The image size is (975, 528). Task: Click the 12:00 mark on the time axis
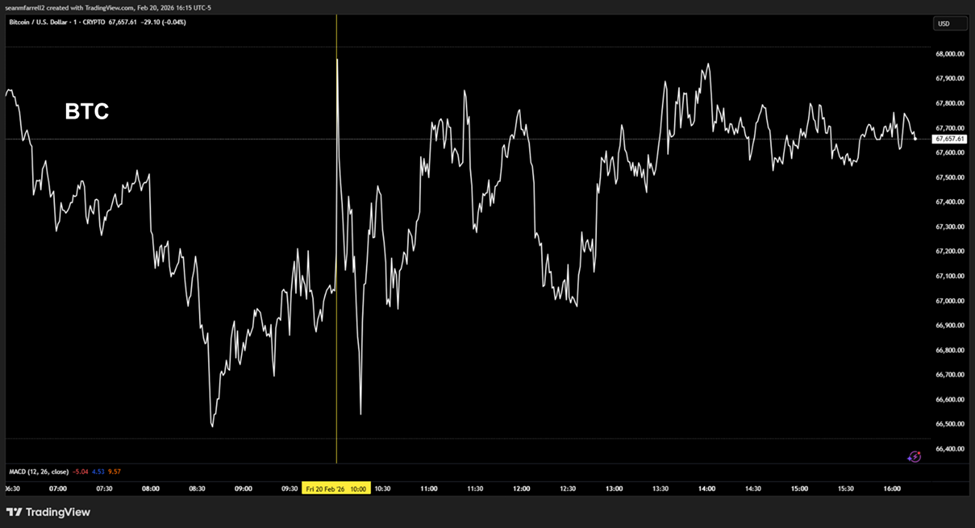(x=521, y=488)
